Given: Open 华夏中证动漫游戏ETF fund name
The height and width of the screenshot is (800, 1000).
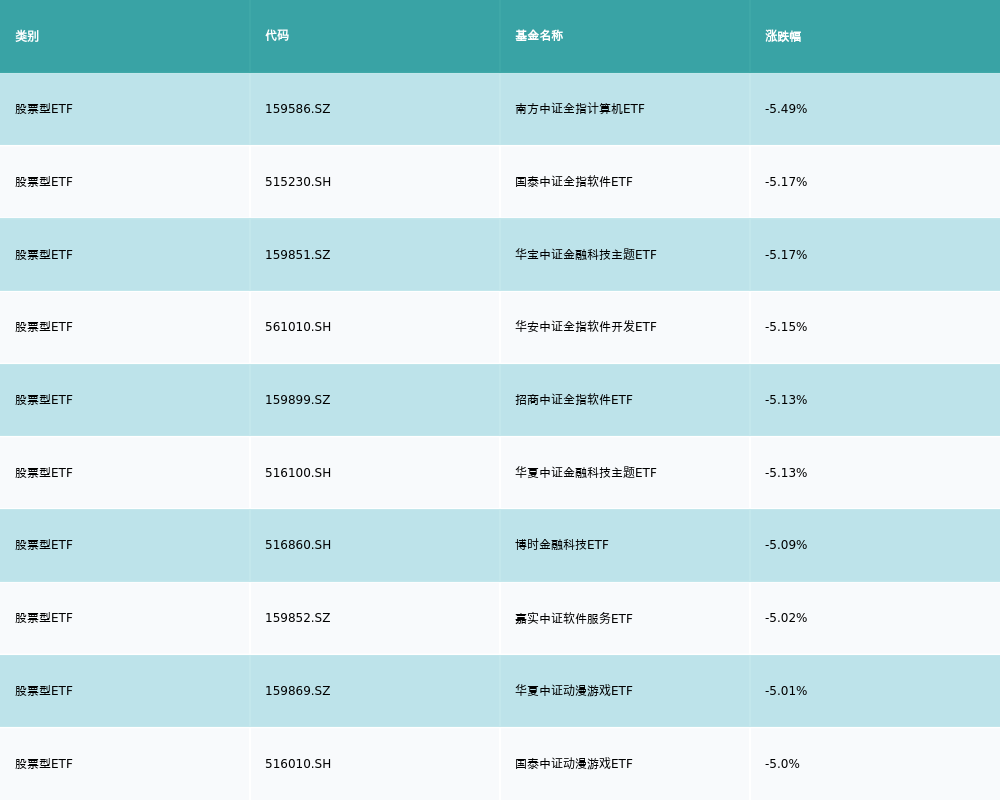Looking at the screenshot, I should click(x=573, y=691).
